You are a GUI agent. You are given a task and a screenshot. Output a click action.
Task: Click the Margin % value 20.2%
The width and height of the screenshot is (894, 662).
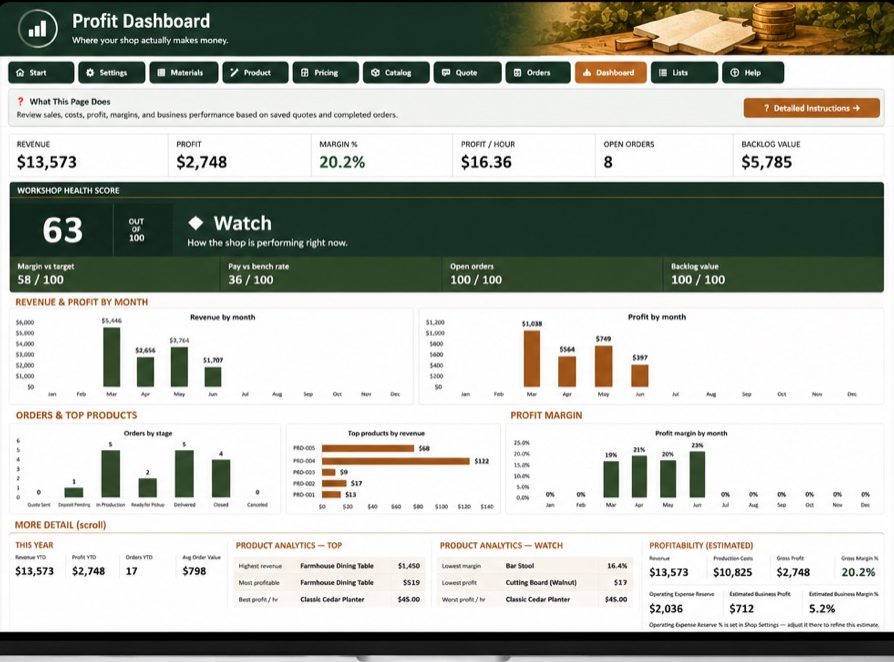pyautogui.click(x=342, y=163)
